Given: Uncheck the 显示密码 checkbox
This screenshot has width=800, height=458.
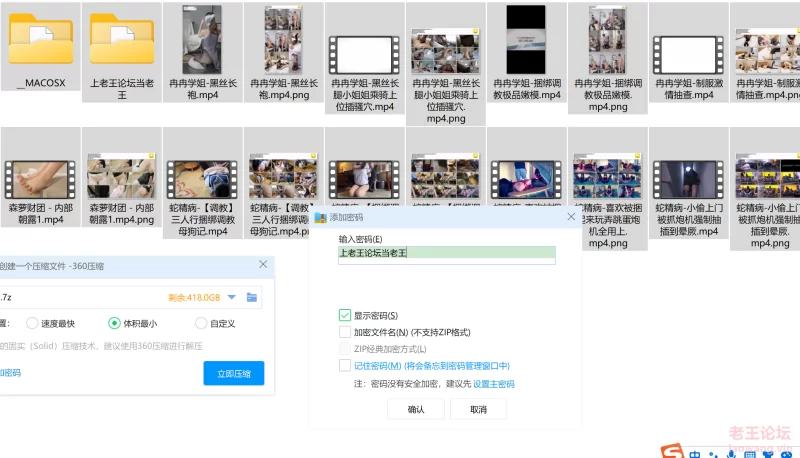Looking at the screenshot, I should pyautogui.click(x=345, y=315).
